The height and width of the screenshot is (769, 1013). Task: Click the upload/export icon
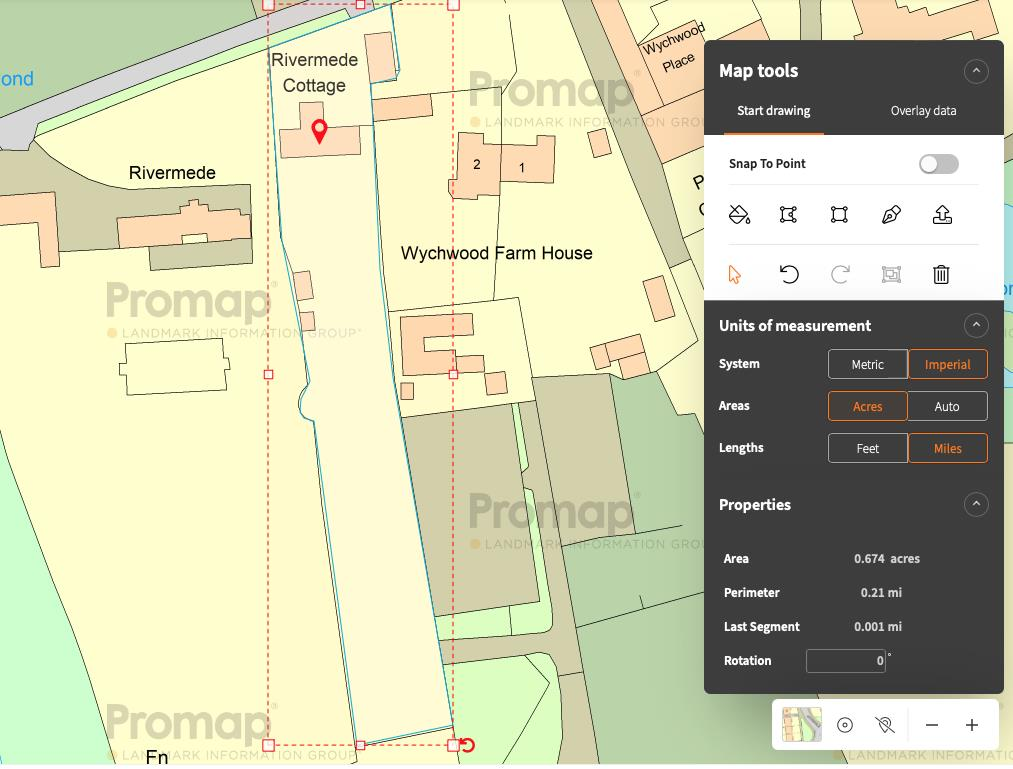coord(942,214)
